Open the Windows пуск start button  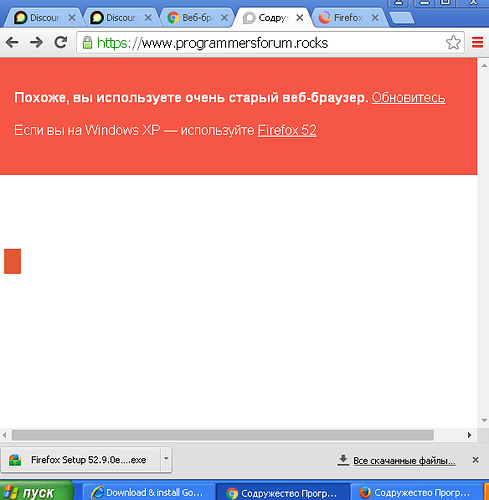[37, 491]
